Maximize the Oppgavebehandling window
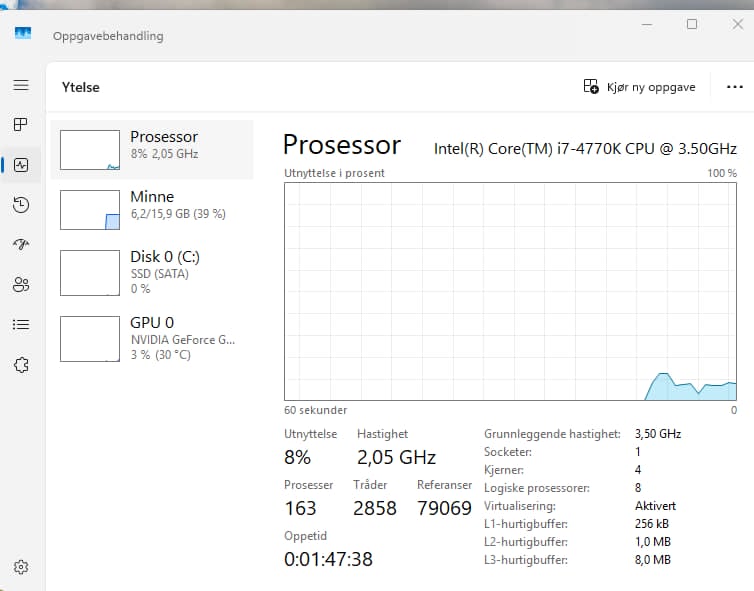Image resolution: width=754 pixels, height=591 pixels. click(x=692, y=24)
